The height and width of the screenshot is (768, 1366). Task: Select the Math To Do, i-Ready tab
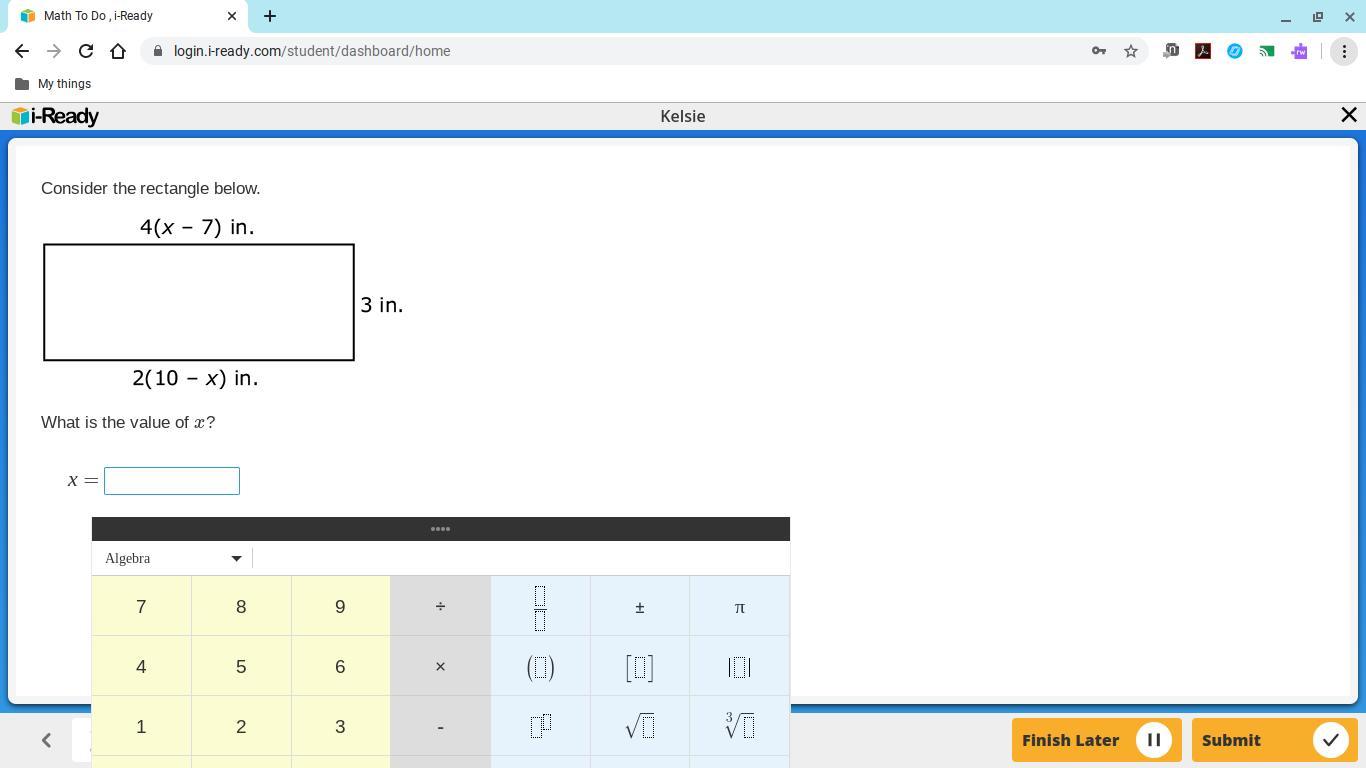[128, 16]
